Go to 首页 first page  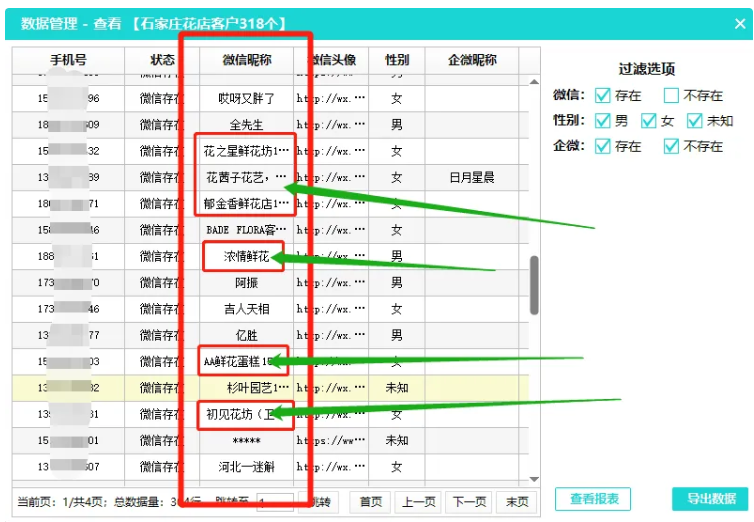click(x=371, y=502)
